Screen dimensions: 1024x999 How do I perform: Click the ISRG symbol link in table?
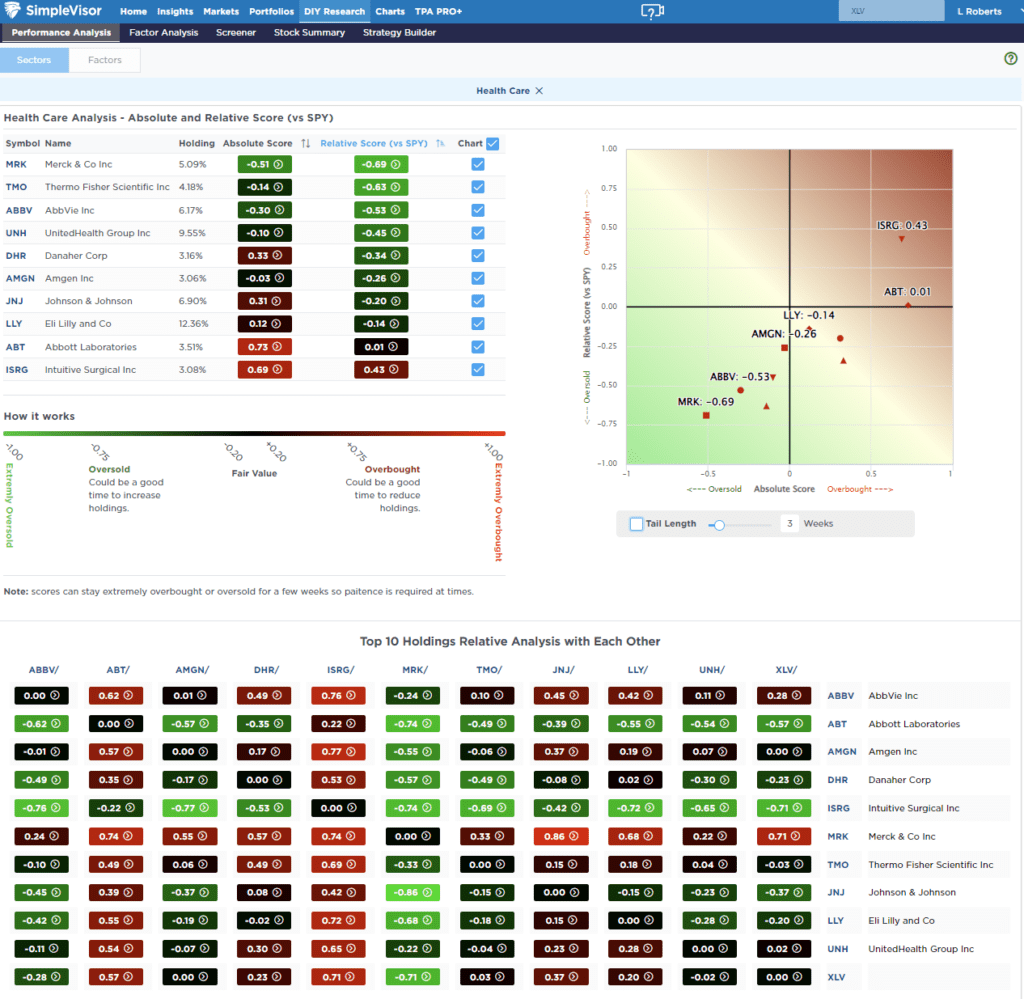(17, 370)
